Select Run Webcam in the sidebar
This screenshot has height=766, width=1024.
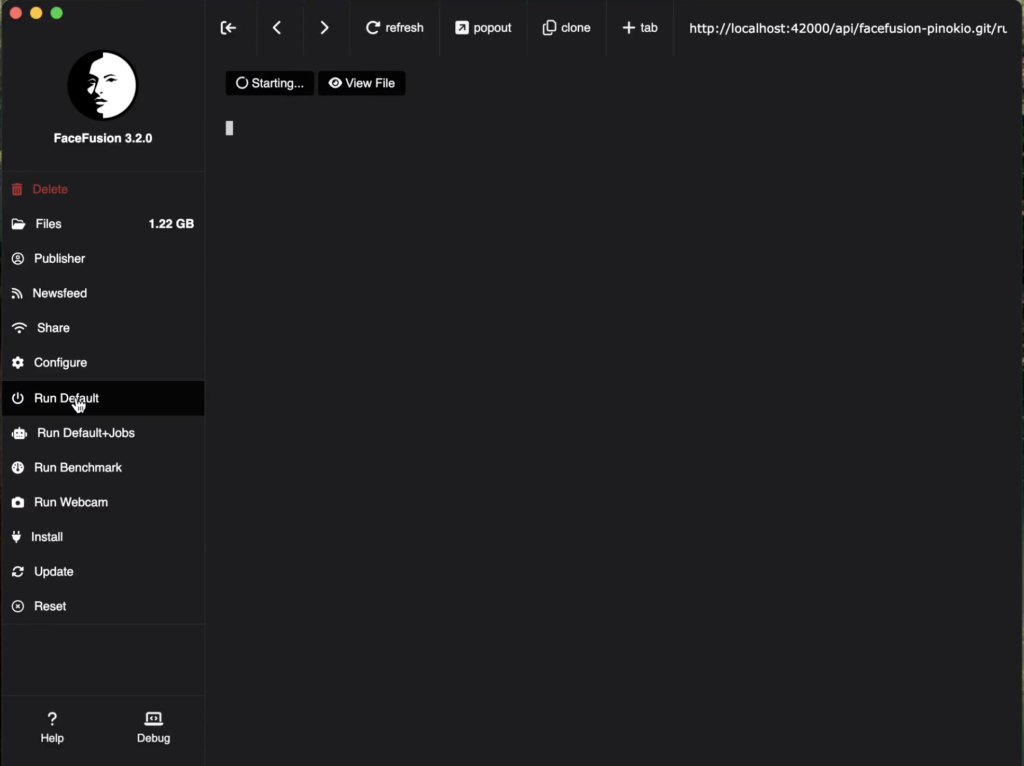click(x=103, y=502)
